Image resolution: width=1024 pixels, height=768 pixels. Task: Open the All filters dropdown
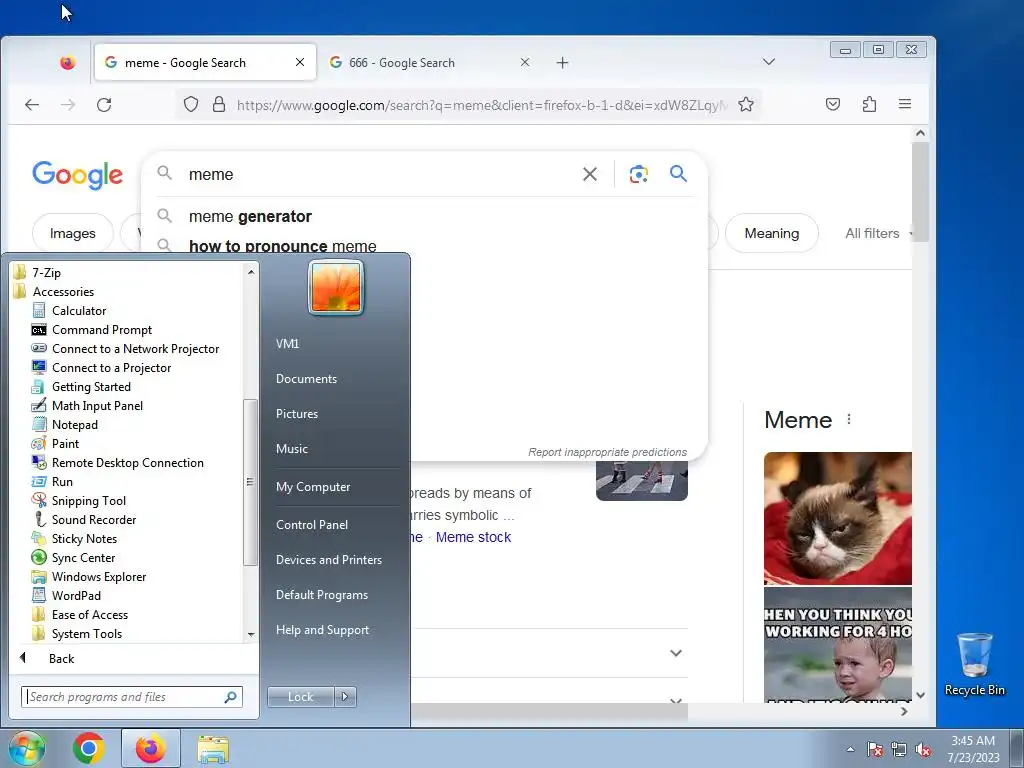878,233
